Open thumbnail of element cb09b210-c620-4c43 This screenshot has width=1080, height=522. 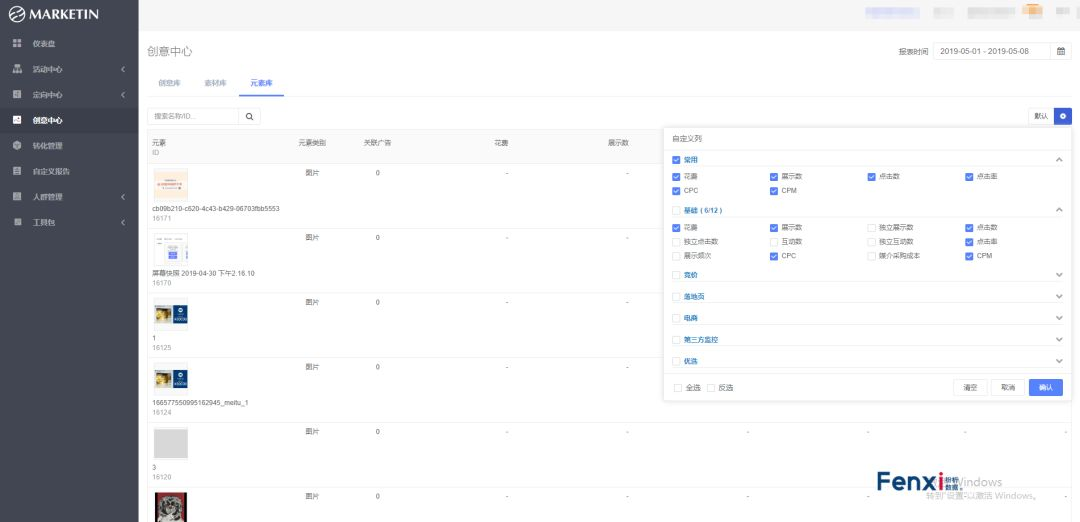[170, 185]
